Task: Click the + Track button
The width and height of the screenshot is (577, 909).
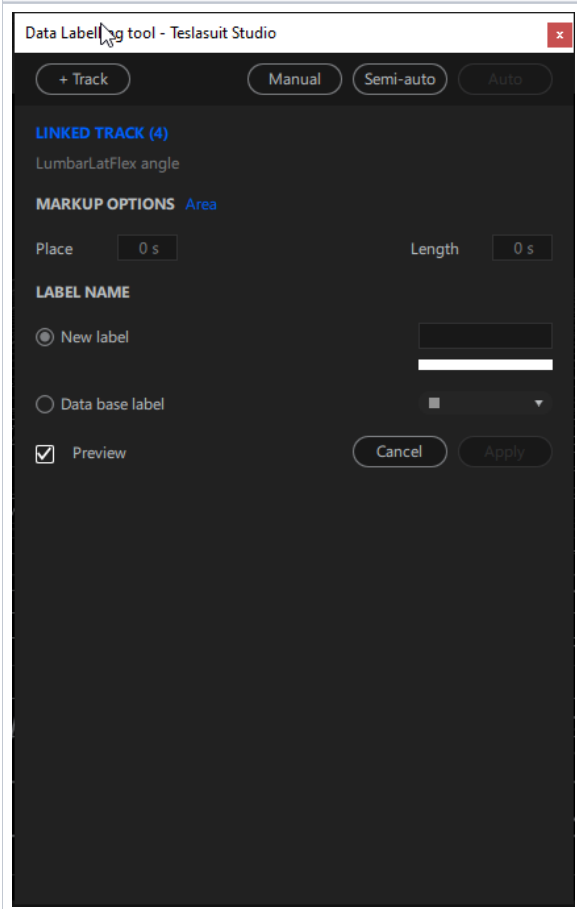Action: (83, 79)
